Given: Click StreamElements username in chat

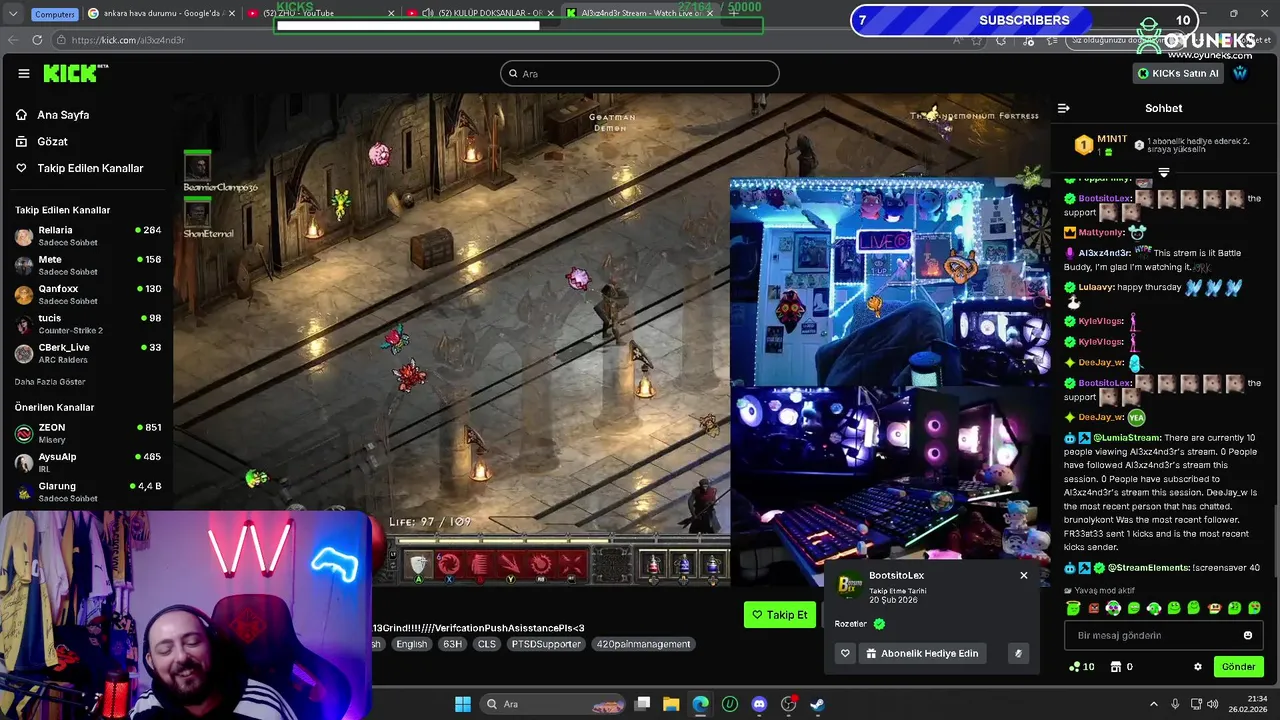Looking at the screenshot, I should coord(1148,568).
